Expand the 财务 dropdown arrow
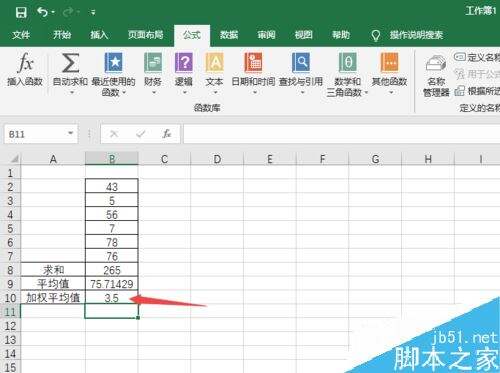 pos(154,92)
